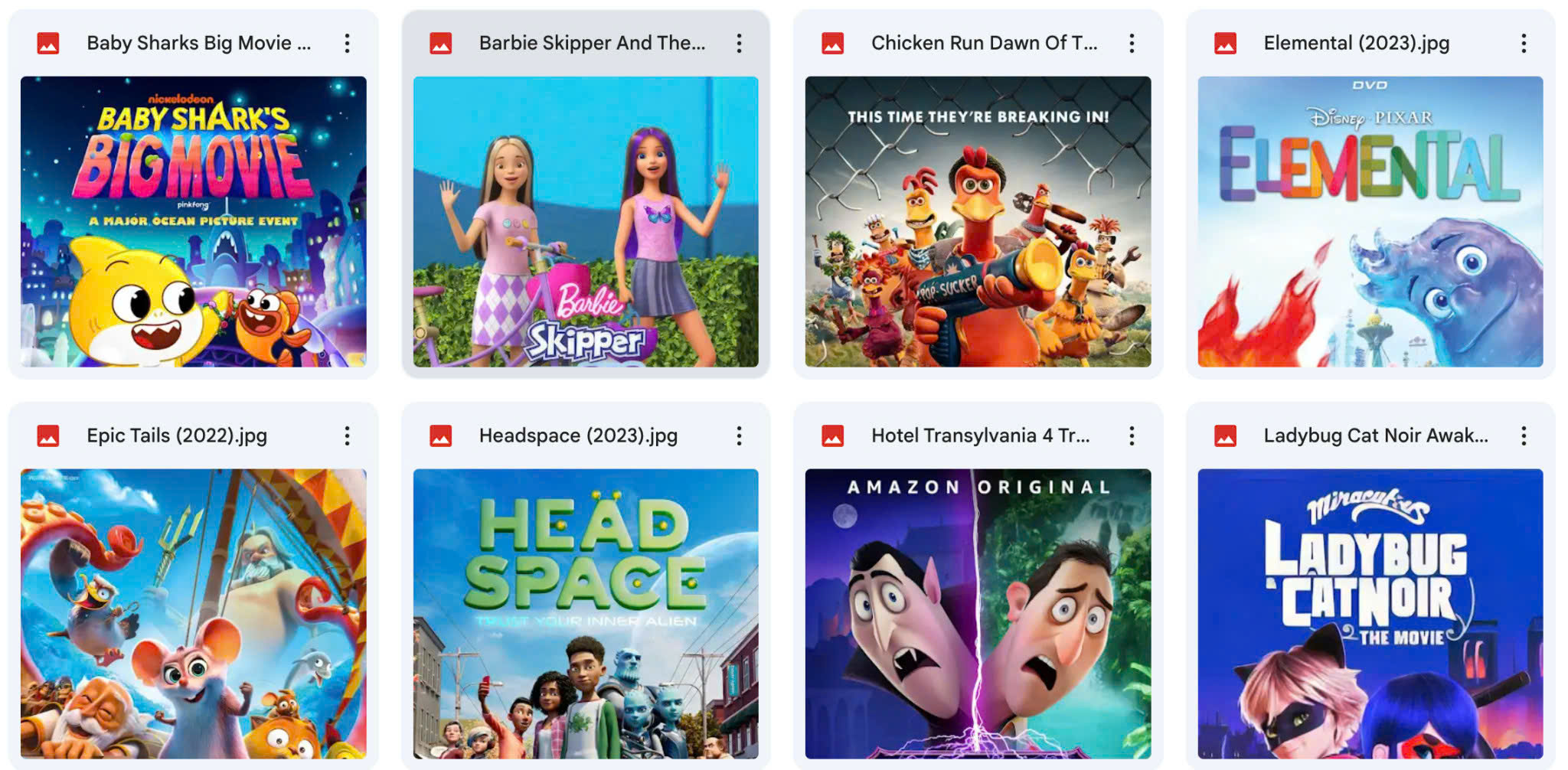Open more actions for Chicken Run file

[x=1132, y=43]
